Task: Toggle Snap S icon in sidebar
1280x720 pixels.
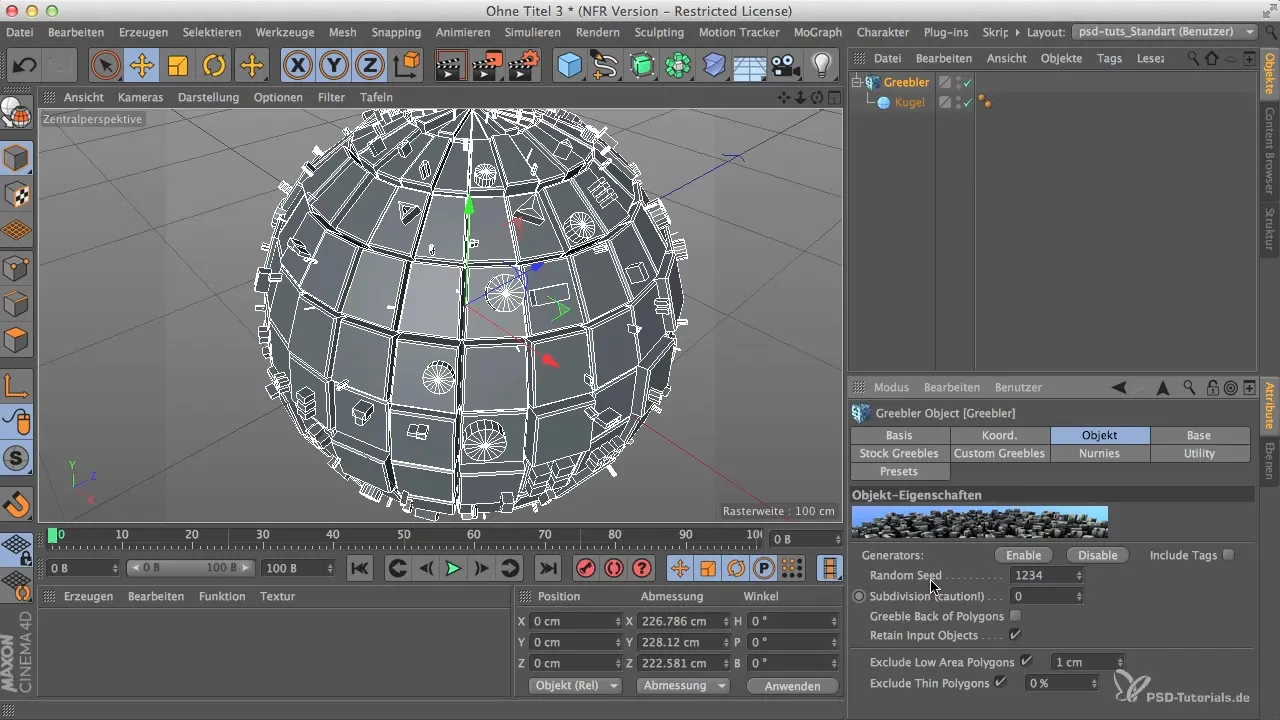Action: [16, 459]
